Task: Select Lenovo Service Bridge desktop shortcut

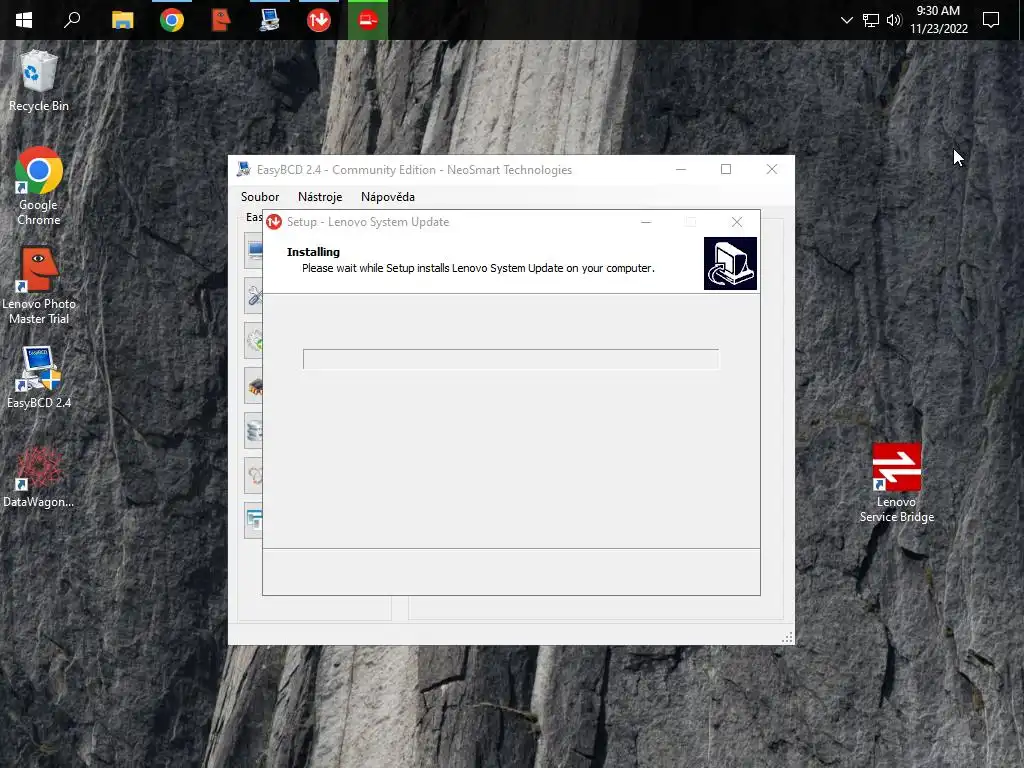Action: 897,483
